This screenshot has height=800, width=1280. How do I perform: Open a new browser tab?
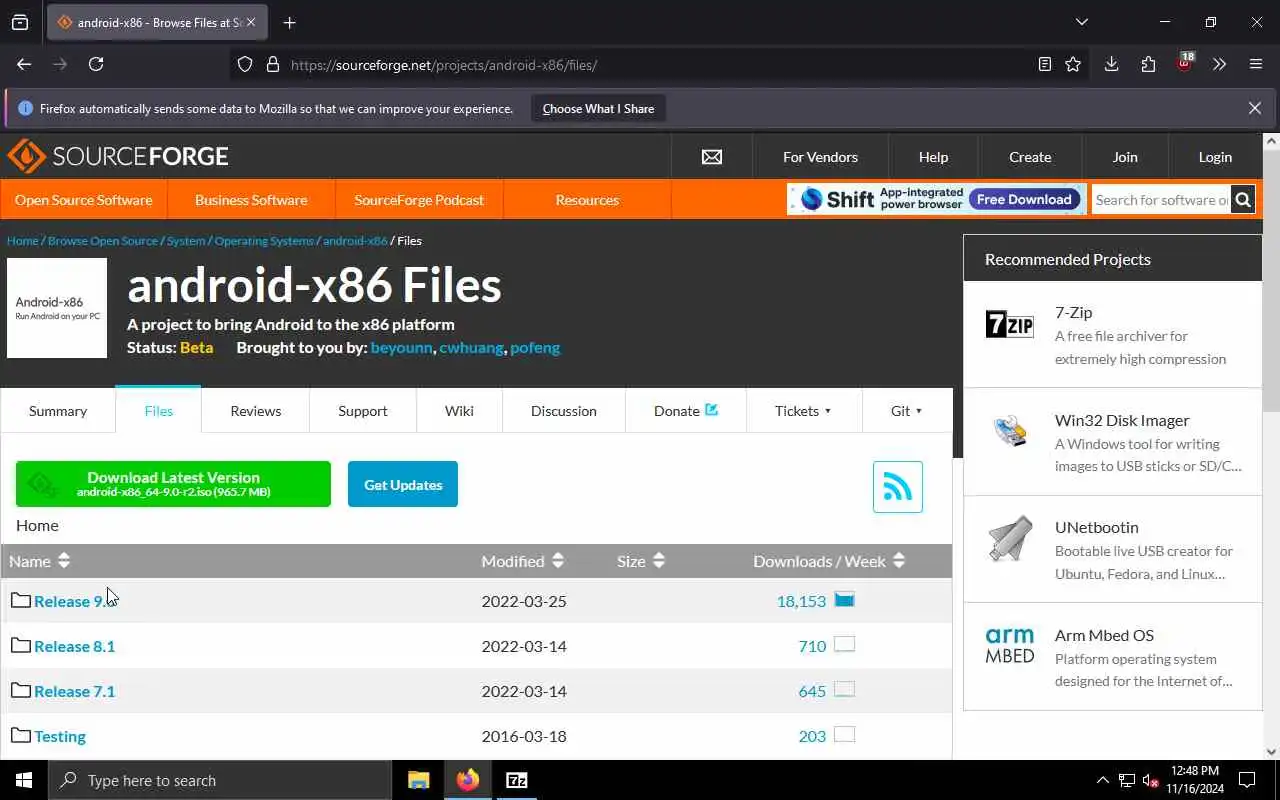pyautogui.click(x=289, y=22)
